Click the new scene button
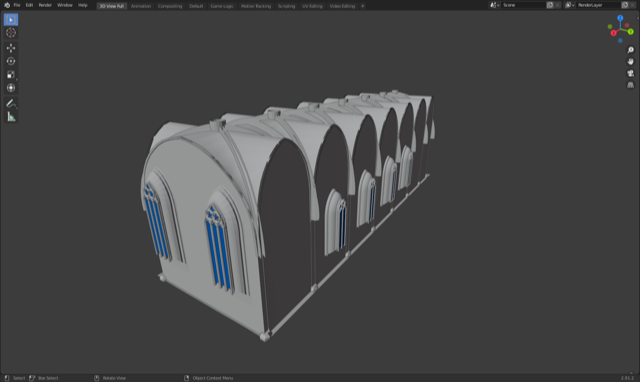Image resolution: width=640 pixels, height=382 pixels. [x=550, y=5]
